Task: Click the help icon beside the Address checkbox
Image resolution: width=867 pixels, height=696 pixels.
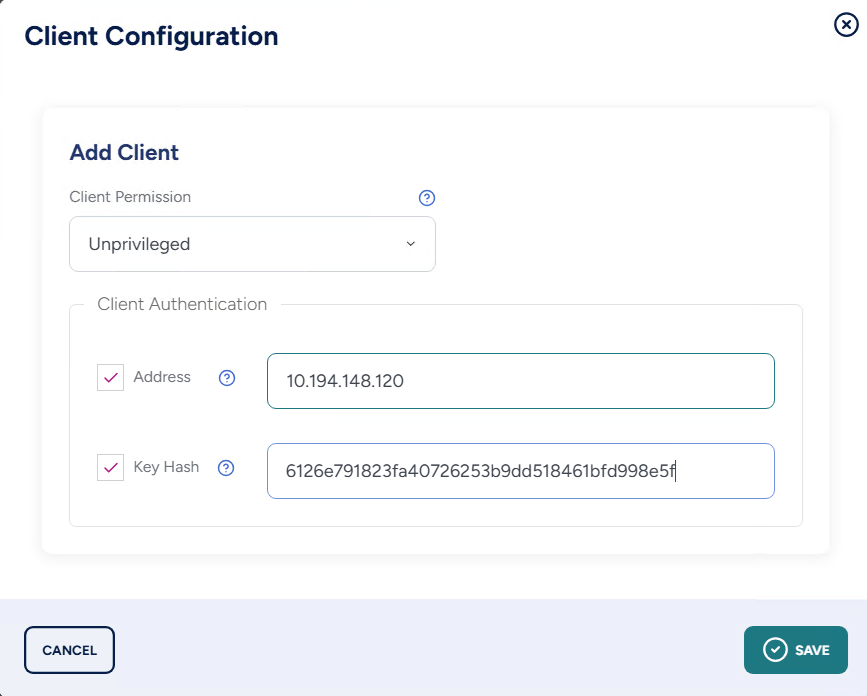Action: point(226,378)
